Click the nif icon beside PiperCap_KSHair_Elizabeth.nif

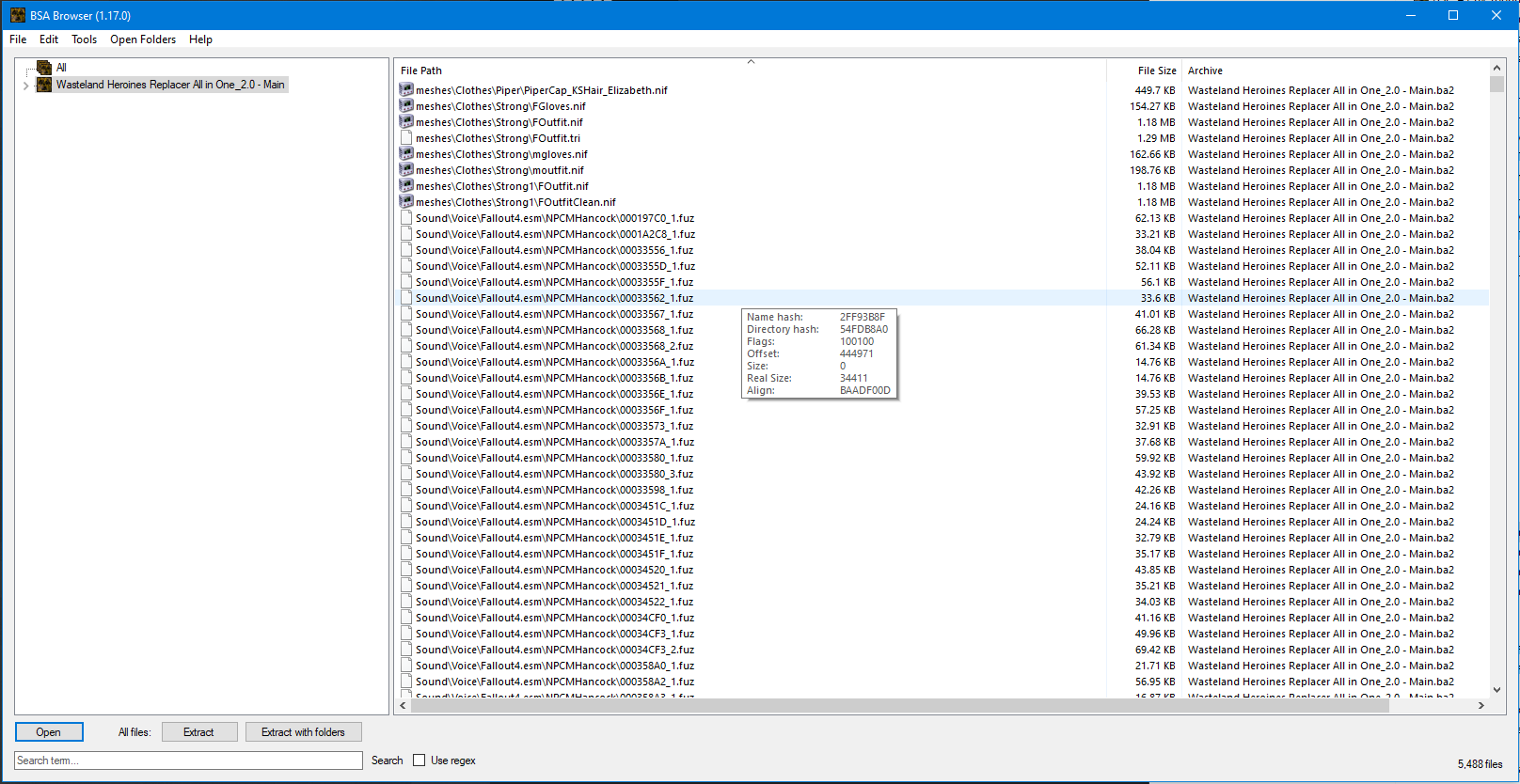pos(406,90)
